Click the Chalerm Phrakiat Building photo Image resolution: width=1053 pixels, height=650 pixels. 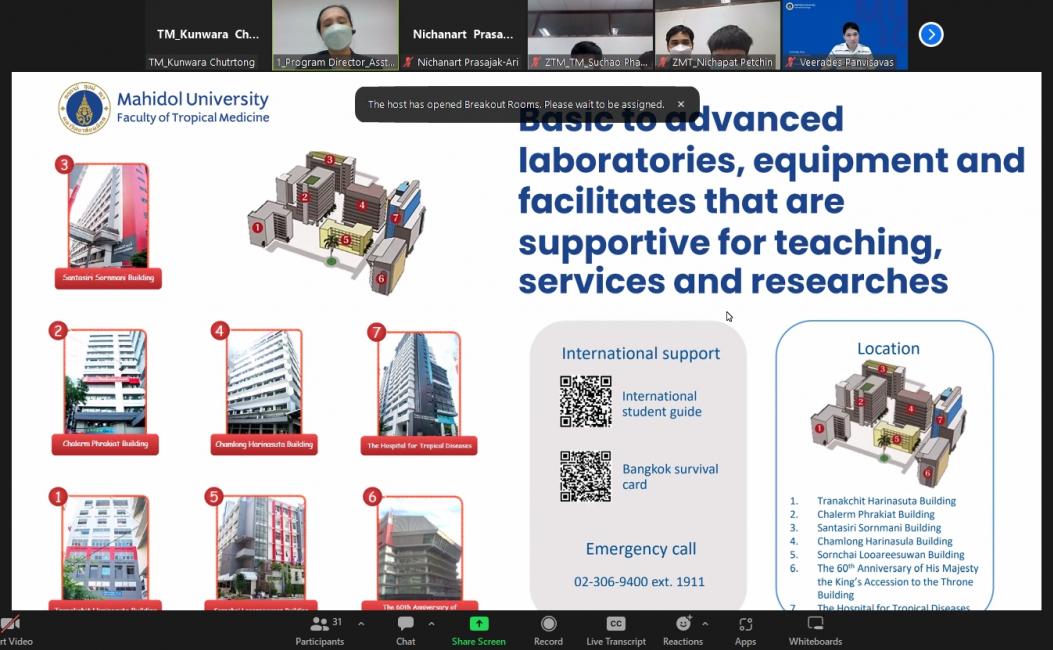(x=105, y=381)
